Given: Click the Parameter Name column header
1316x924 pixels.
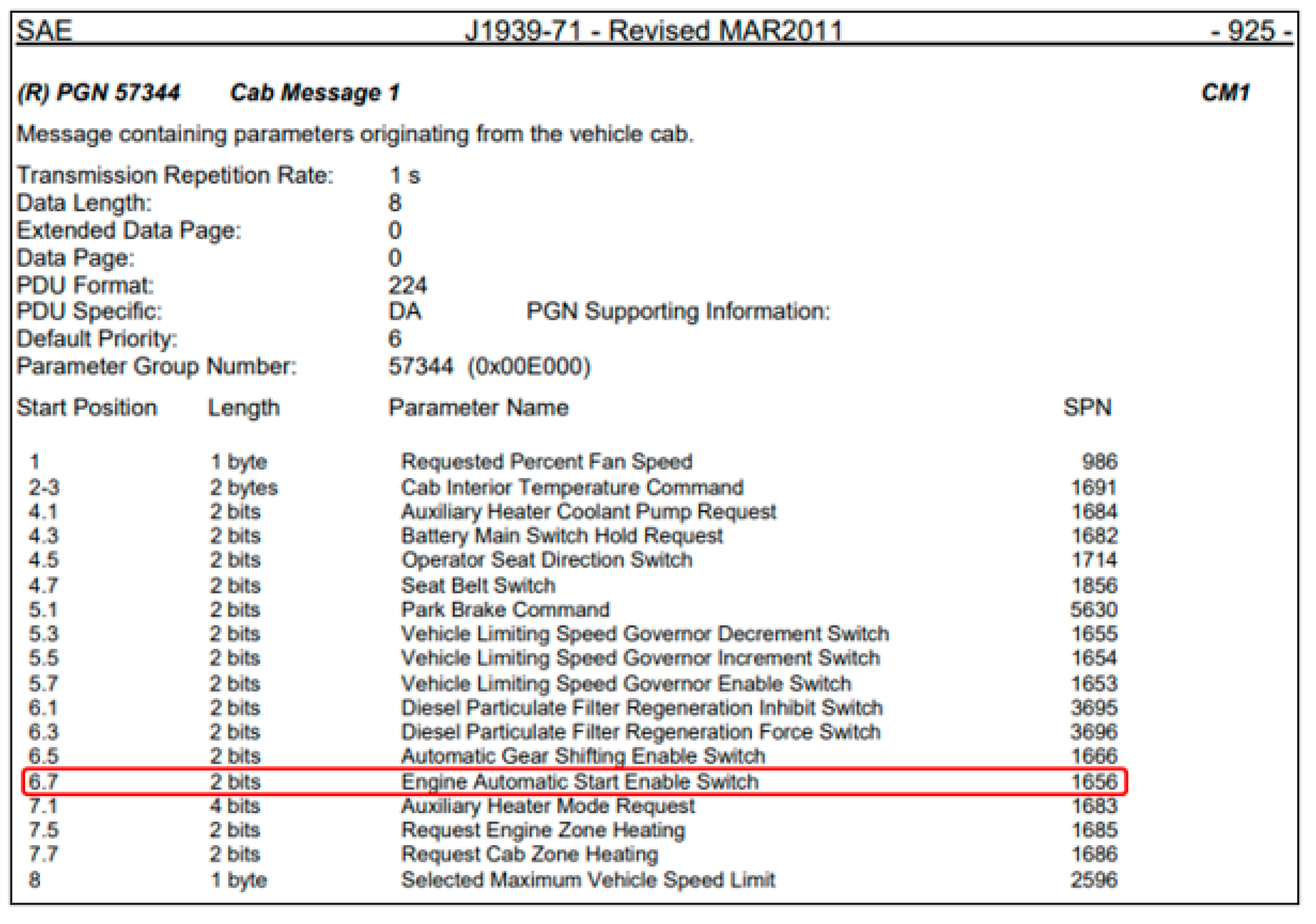Looking at the screenshot, I should point(478,408).
